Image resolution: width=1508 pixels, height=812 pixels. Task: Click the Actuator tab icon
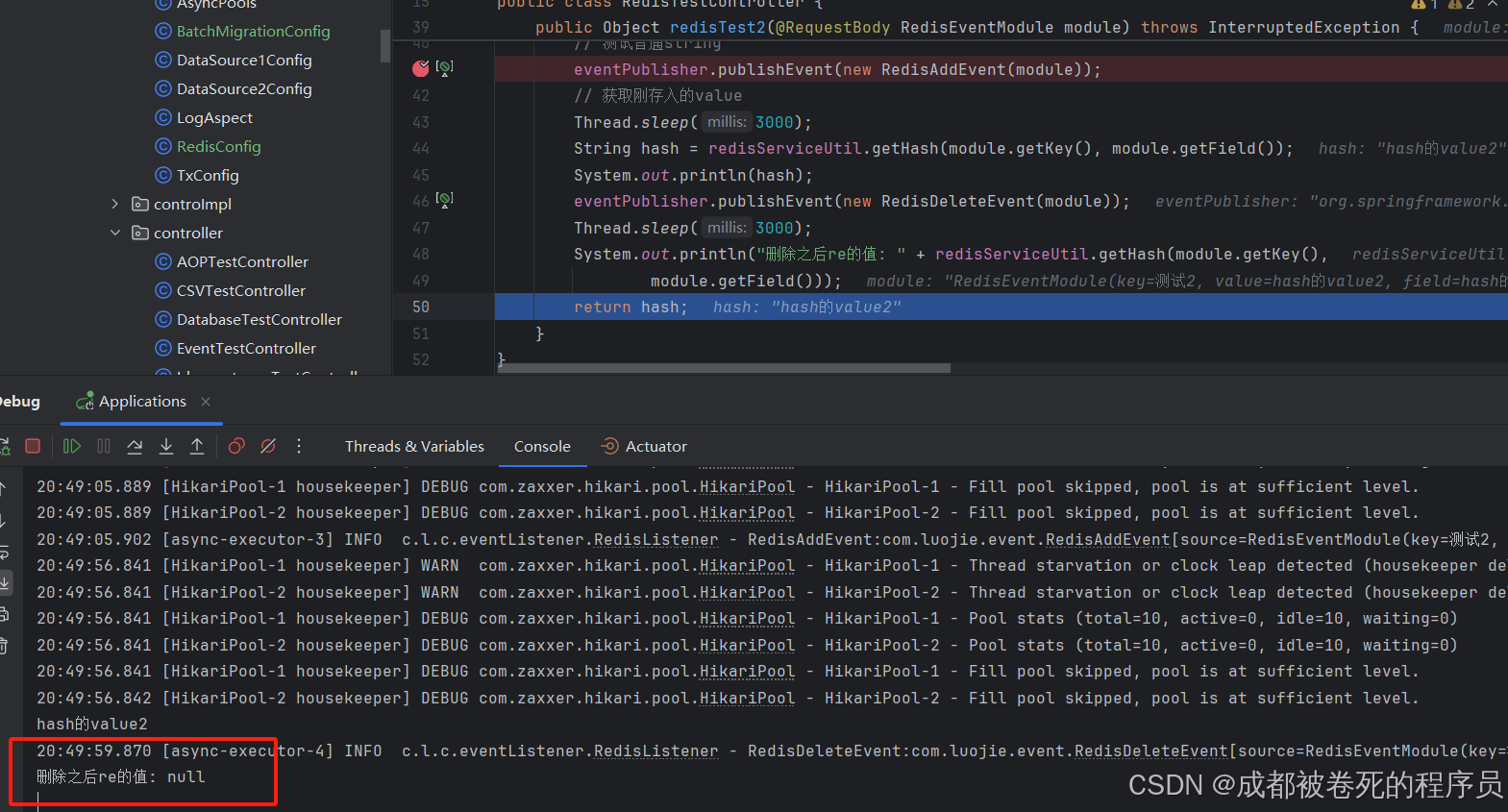(x=609, y=446)
